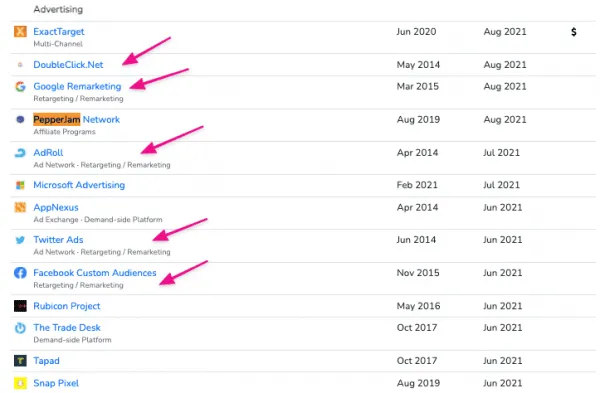Open the DoubleClick.Net link
Viewport: 600px width, 393px height.
pos(68,65)
